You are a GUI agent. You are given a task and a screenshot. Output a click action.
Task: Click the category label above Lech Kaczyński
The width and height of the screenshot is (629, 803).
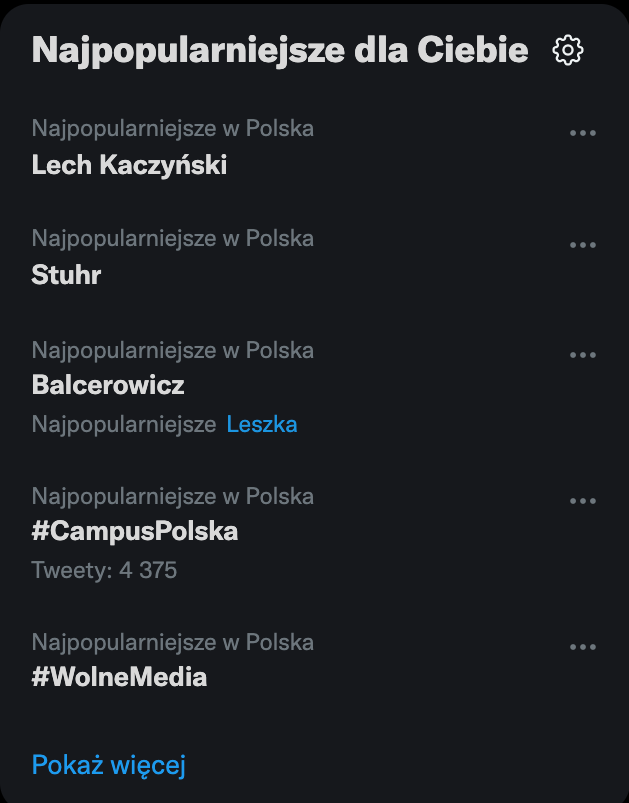click(x=172, y=128)
